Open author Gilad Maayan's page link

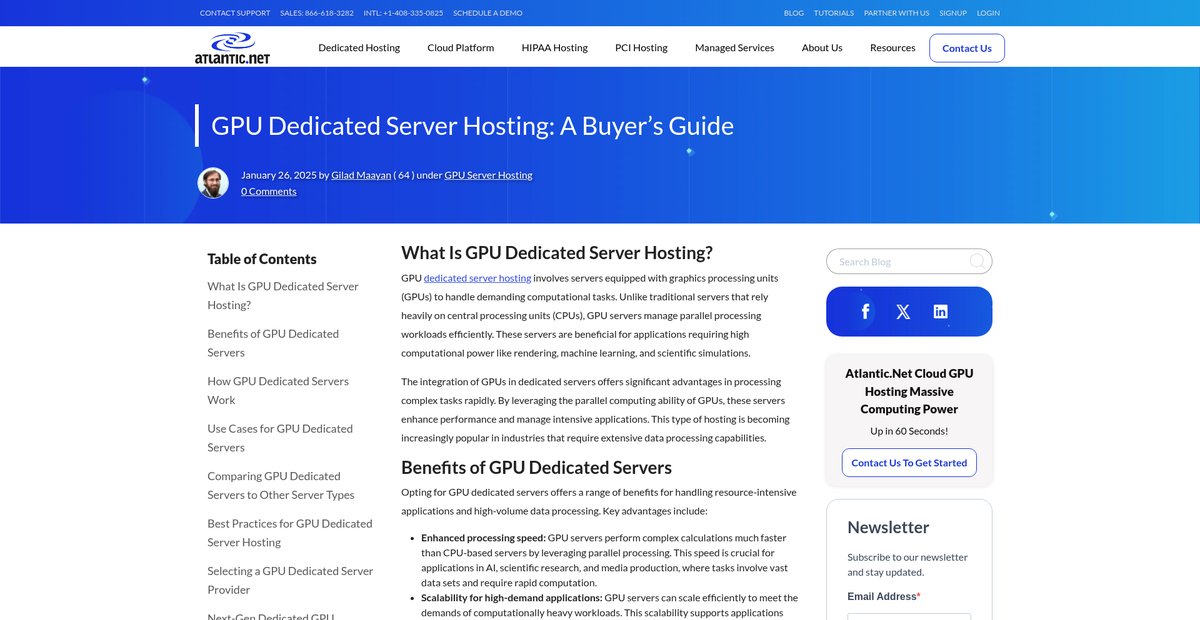tap(361, 175)
